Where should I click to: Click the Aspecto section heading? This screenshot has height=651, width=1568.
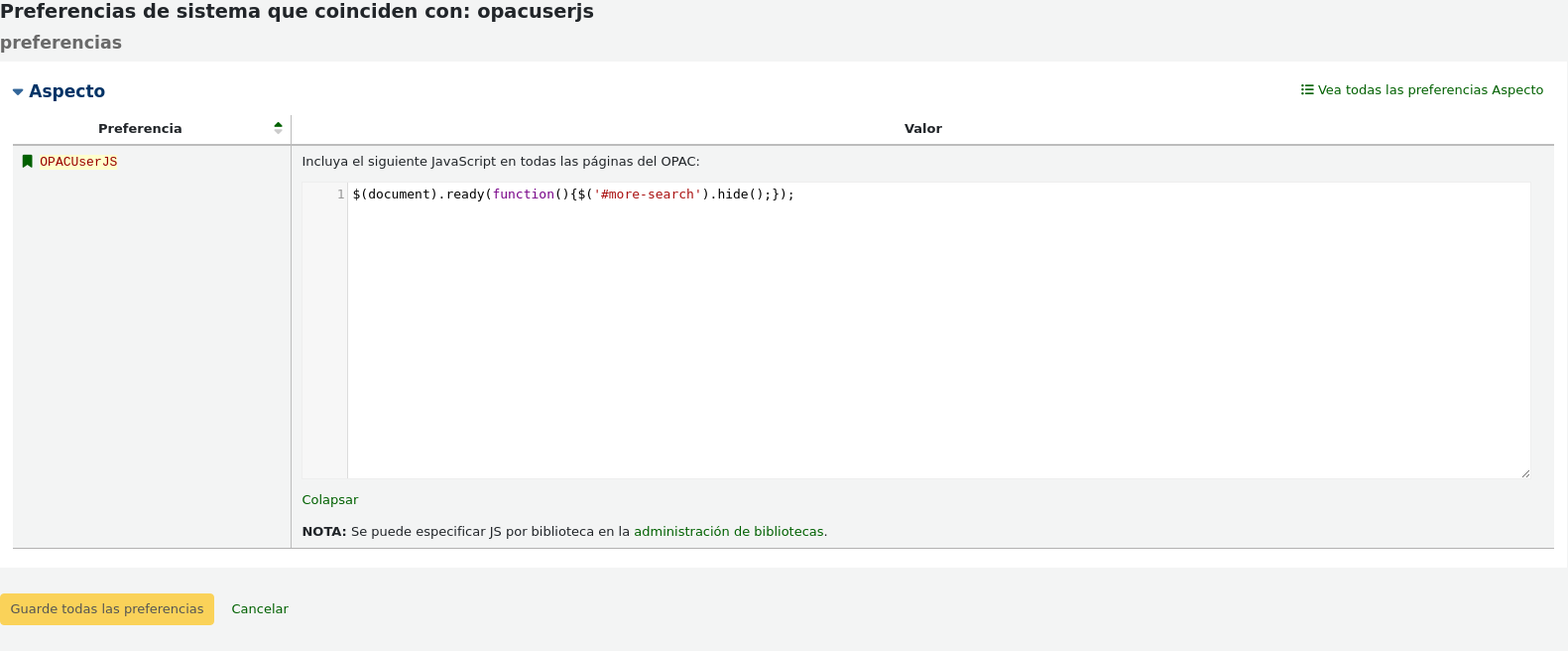pos(66,91)
